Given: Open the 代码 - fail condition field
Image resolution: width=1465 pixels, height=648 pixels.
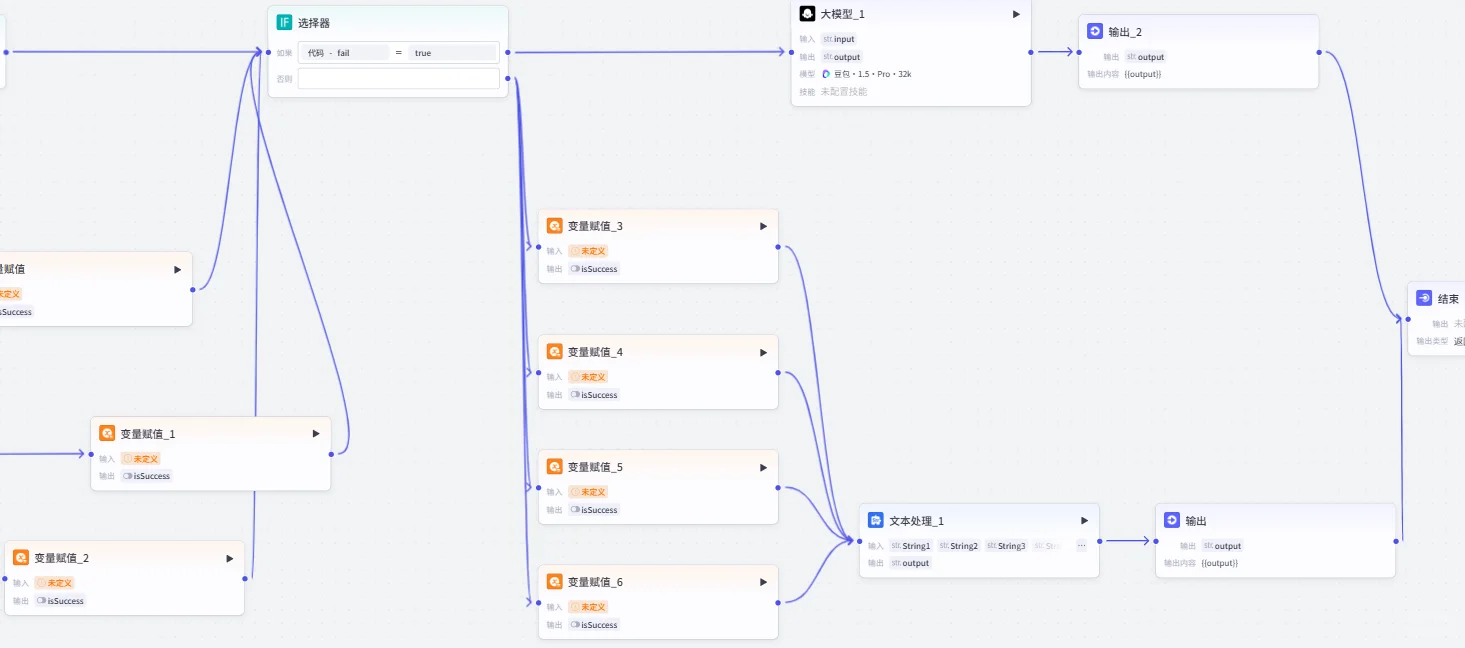Looking at the screenshot, I should tap(344, 52).
